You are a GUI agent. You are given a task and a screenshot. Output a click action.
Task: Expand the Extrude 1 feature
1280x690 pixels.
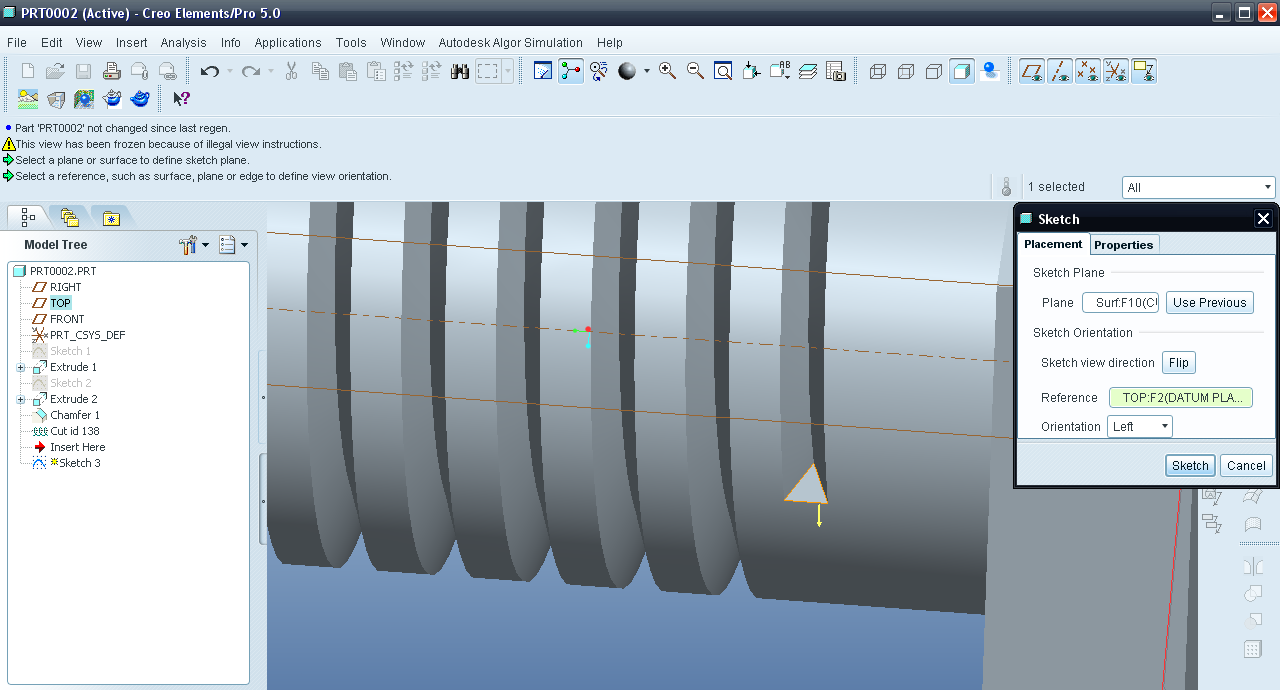pos(21,367)
